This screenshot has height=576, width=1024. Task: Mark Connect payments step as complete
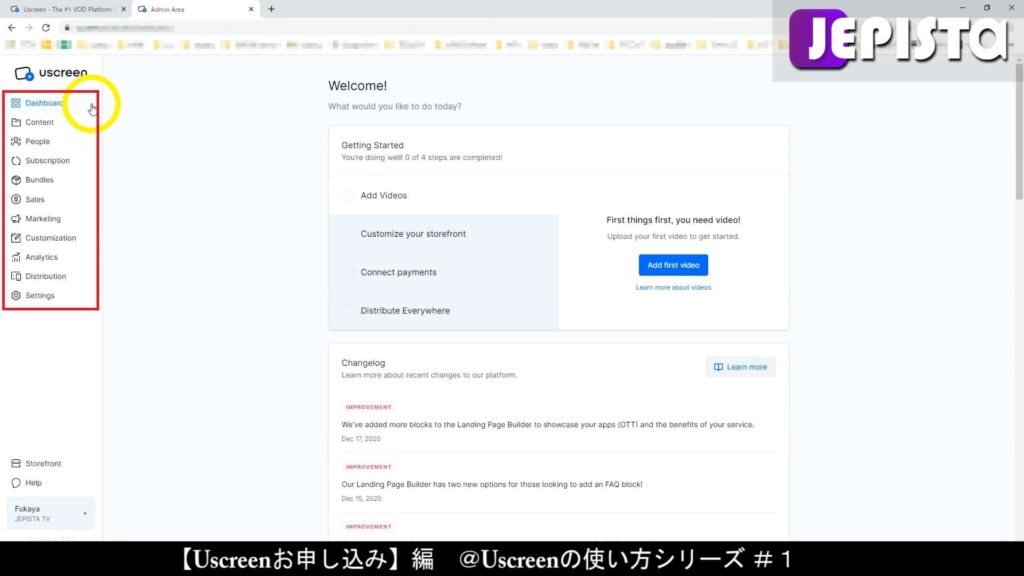click(349, 271)
